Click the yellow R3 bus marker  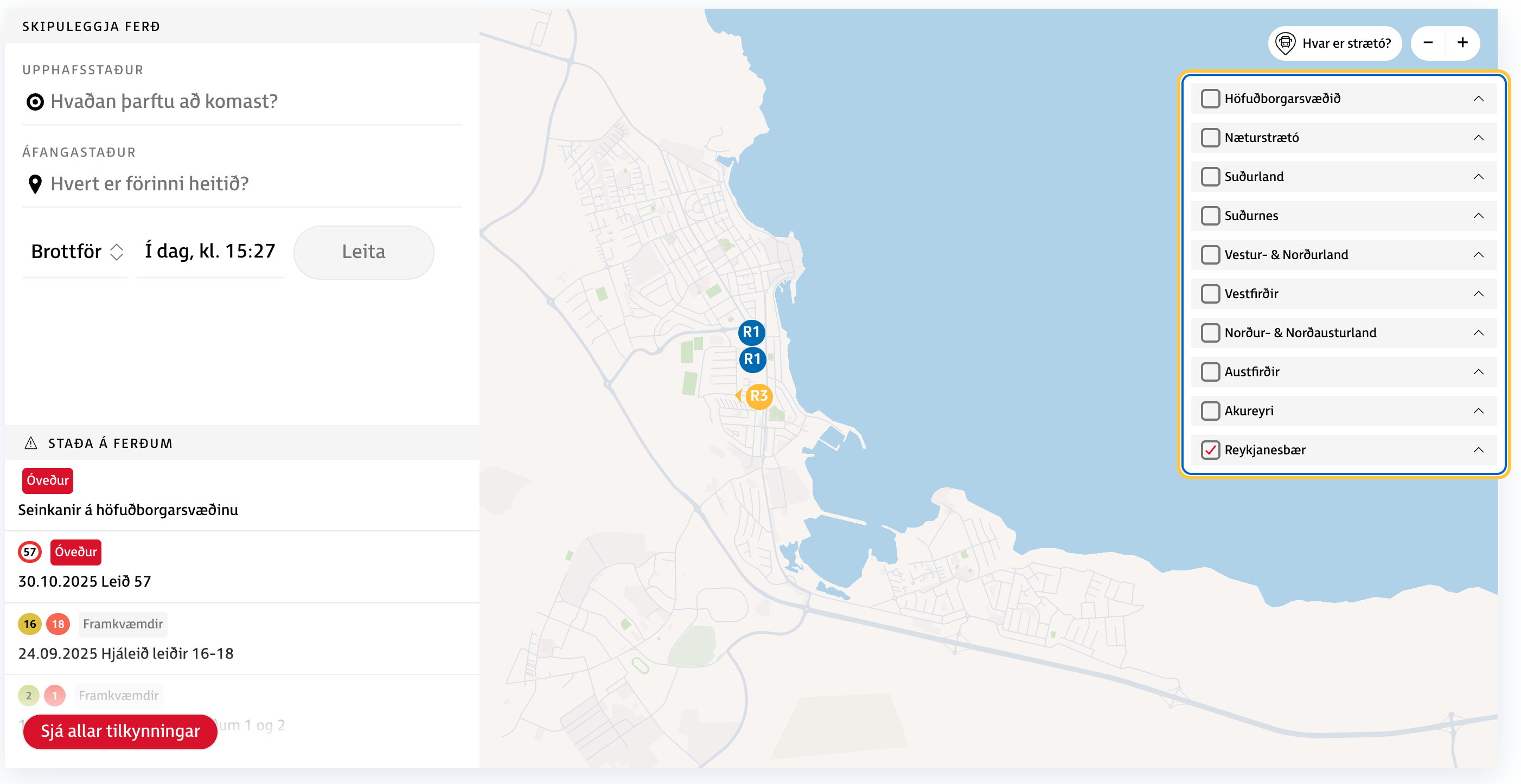(759, 396)
